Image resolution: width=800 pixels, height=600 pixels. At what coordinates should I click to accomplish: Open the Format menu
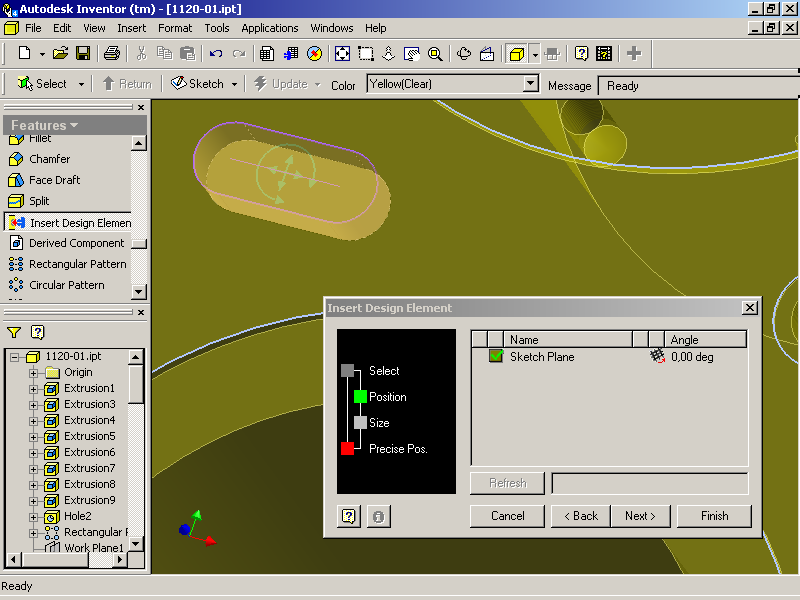(175, 28)
